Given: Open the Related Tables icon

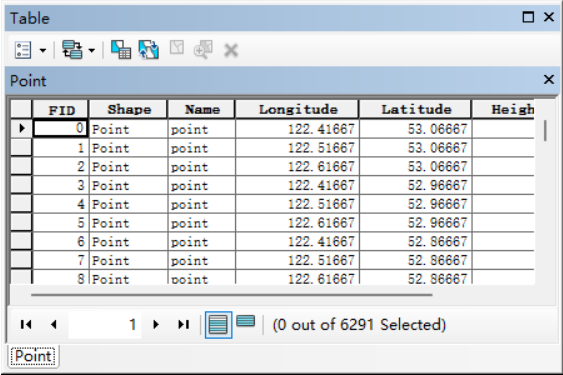Looking at the screenshot, I should [72, 50].
